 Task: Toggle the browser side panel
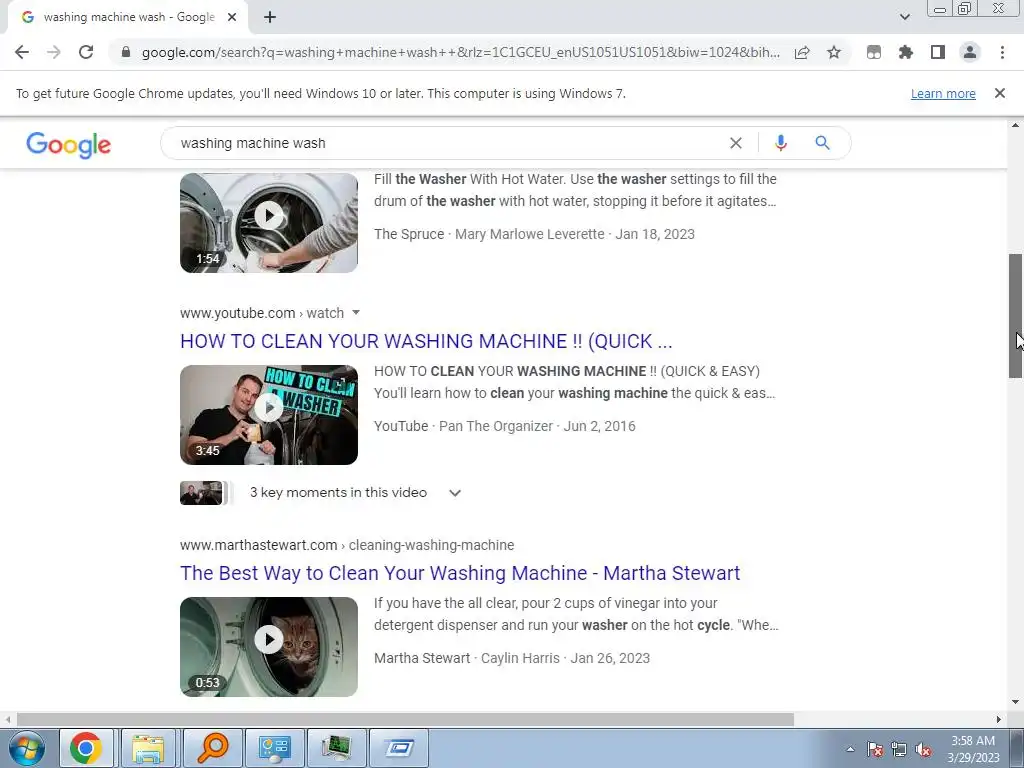[x=938, y=52]
